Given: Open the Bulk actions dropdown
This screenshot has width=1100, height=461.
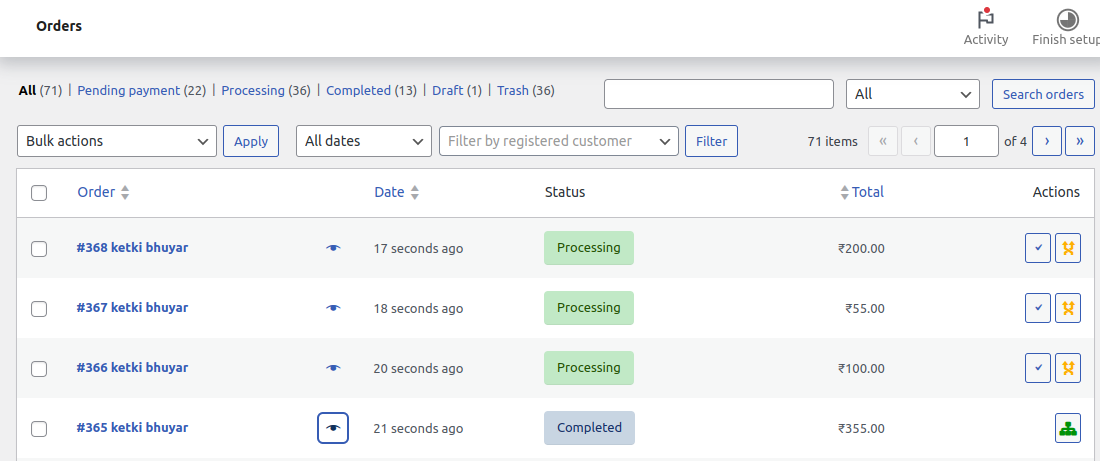Looking at the screenshot, I should click(117, 141).
